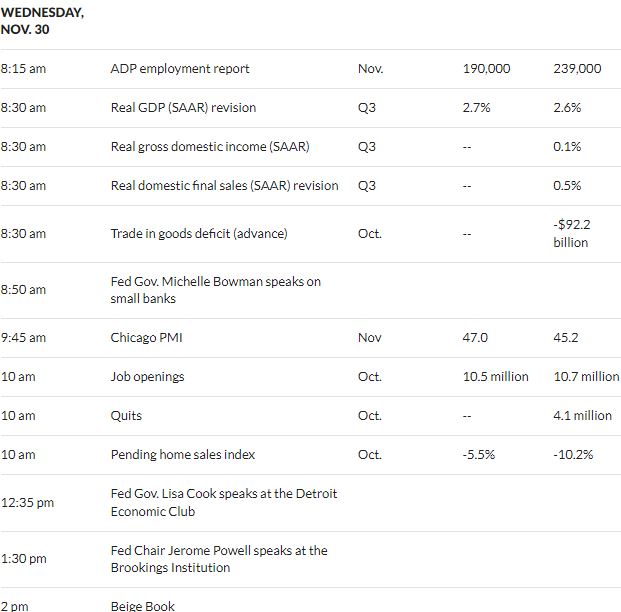The height and width of the screenshot is (612, 621).
Task: Select the Beige Book entry
Action: coord(143,606)
